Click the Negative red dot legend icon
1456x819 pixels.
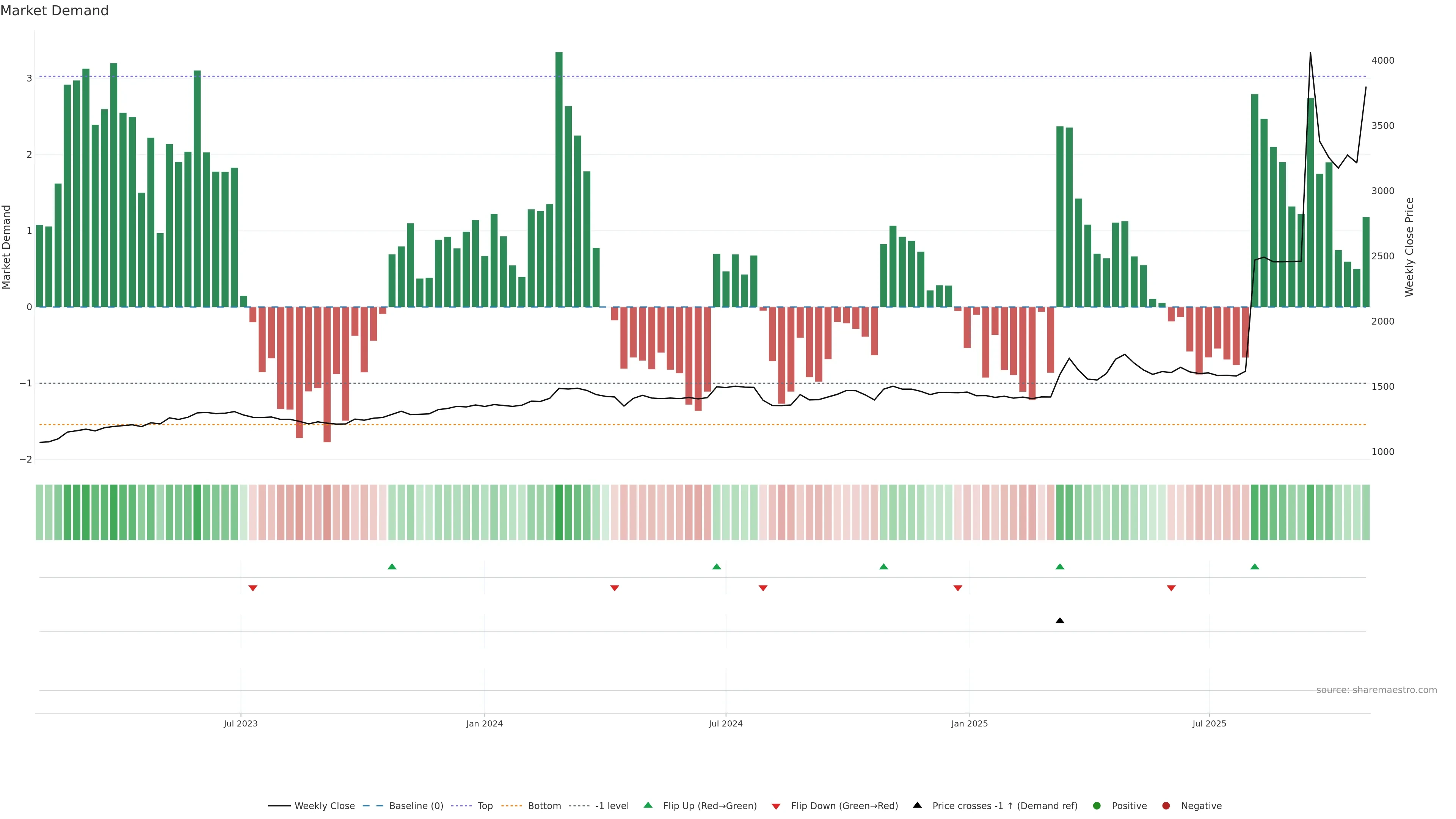pyautogui.click(x=1166, y=805)
